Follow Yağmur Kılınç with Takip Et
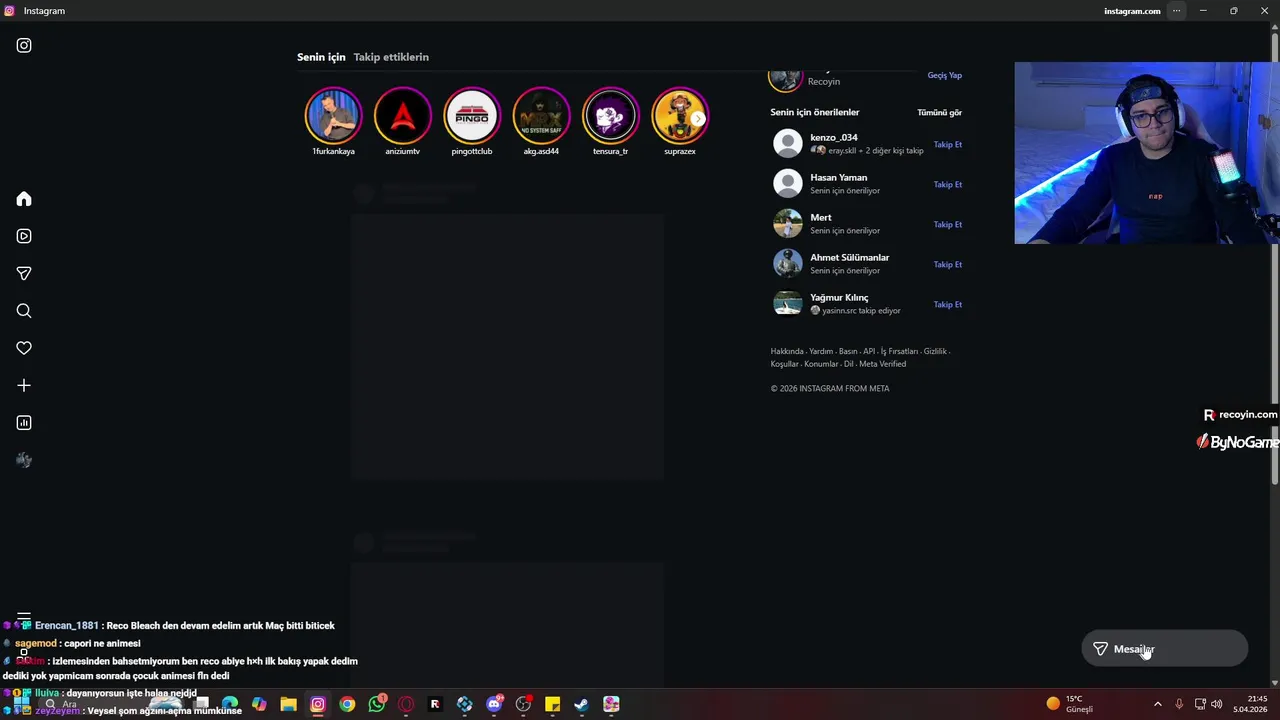Viewport: 1280px width, 720px height. 947,304
